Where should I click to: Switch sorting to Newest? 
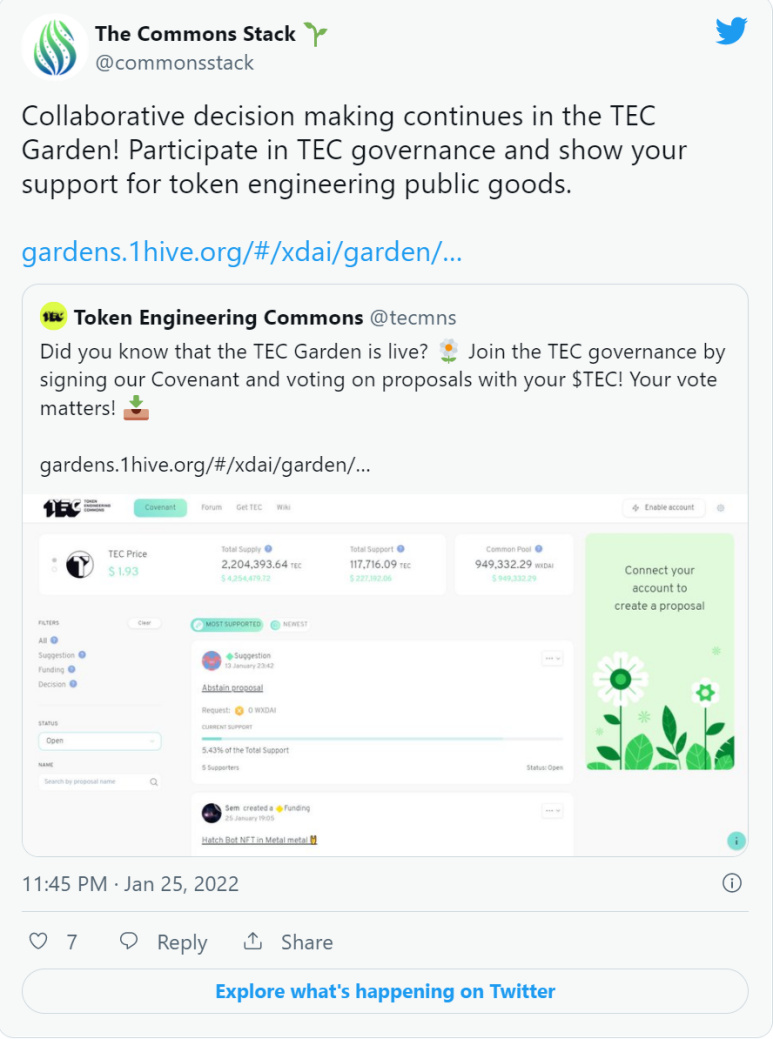point(289,624)
